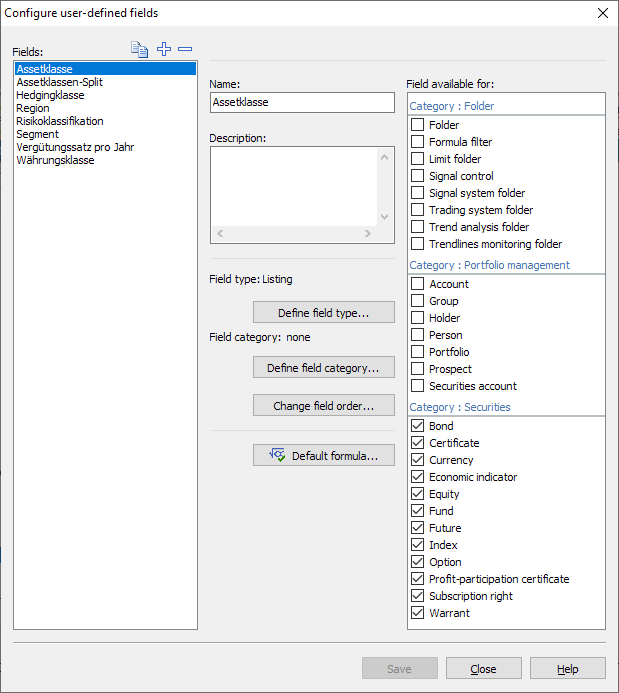The width and height of the screenshot is (619, 693).
Task: Add a new field with plus icon
Action: point(165,49)
